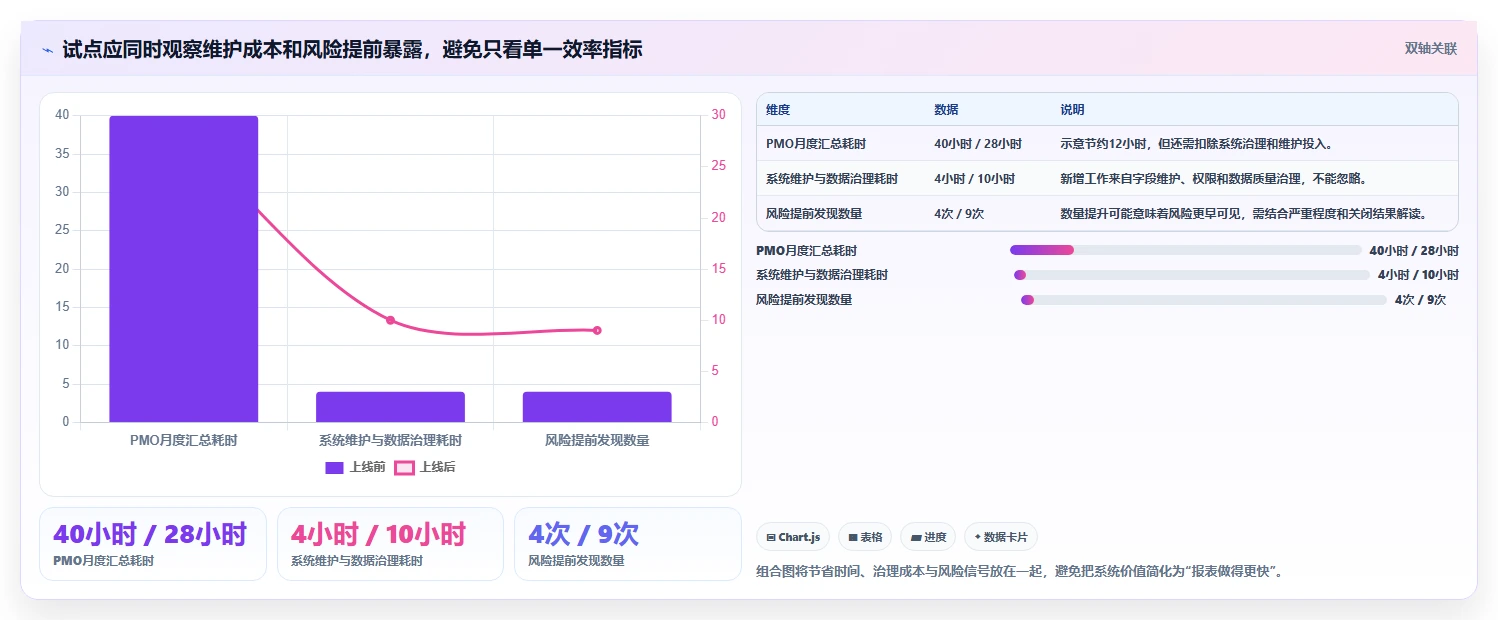Click the 系统维护与数据治理耗时 purple bar in chart
1498x620 pixels.
390,407
